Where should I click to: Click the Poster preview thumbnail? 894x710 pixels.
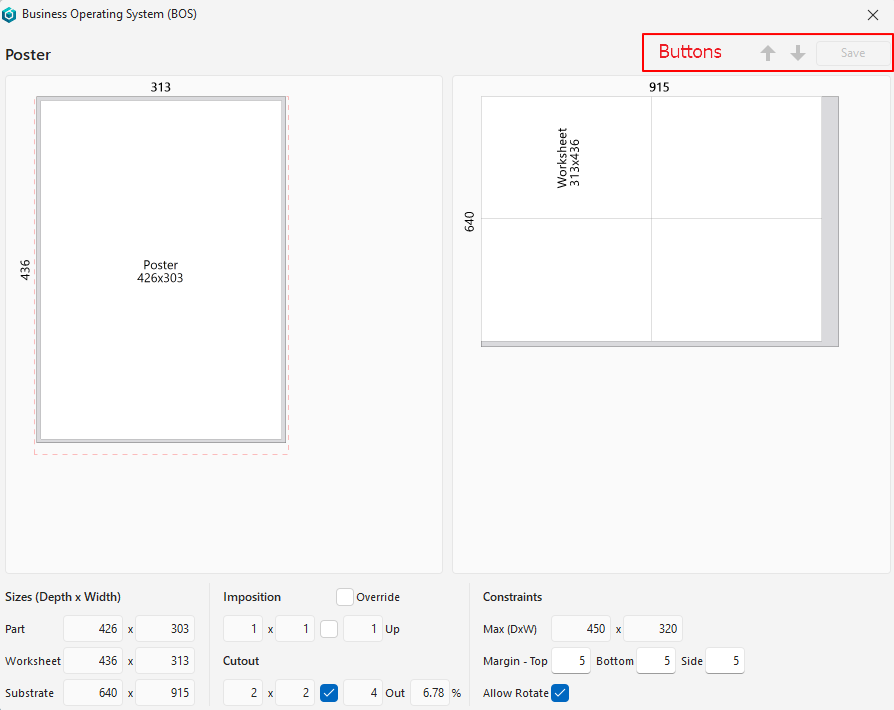point(160,271)
